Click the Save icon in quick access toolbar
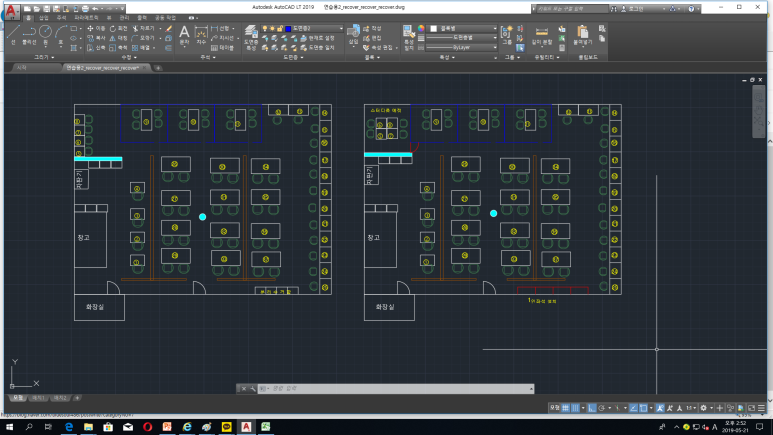 point(46,9)
